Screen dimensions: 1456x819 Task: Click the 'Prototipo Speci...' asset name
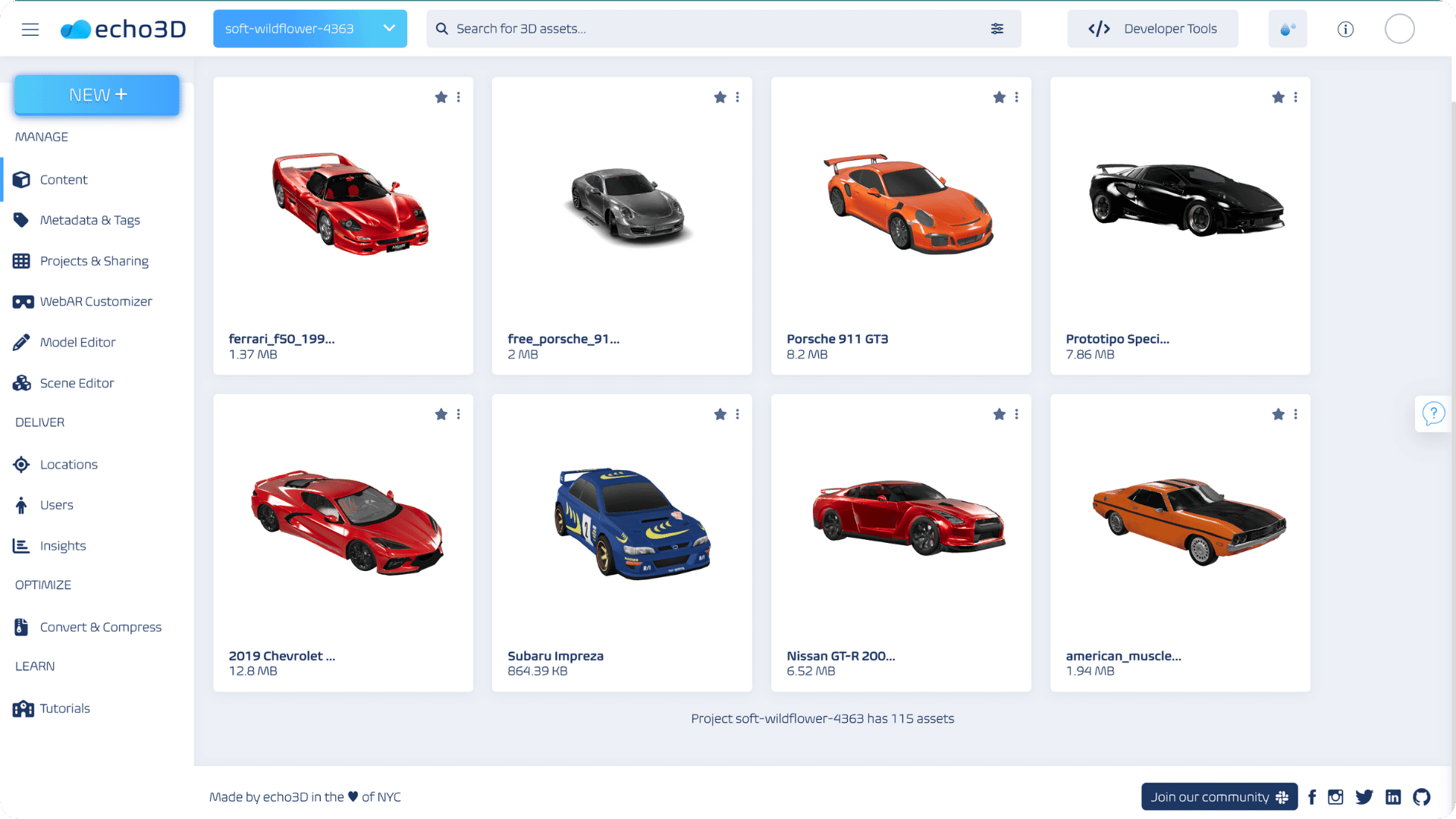(x=1117, y=339)
